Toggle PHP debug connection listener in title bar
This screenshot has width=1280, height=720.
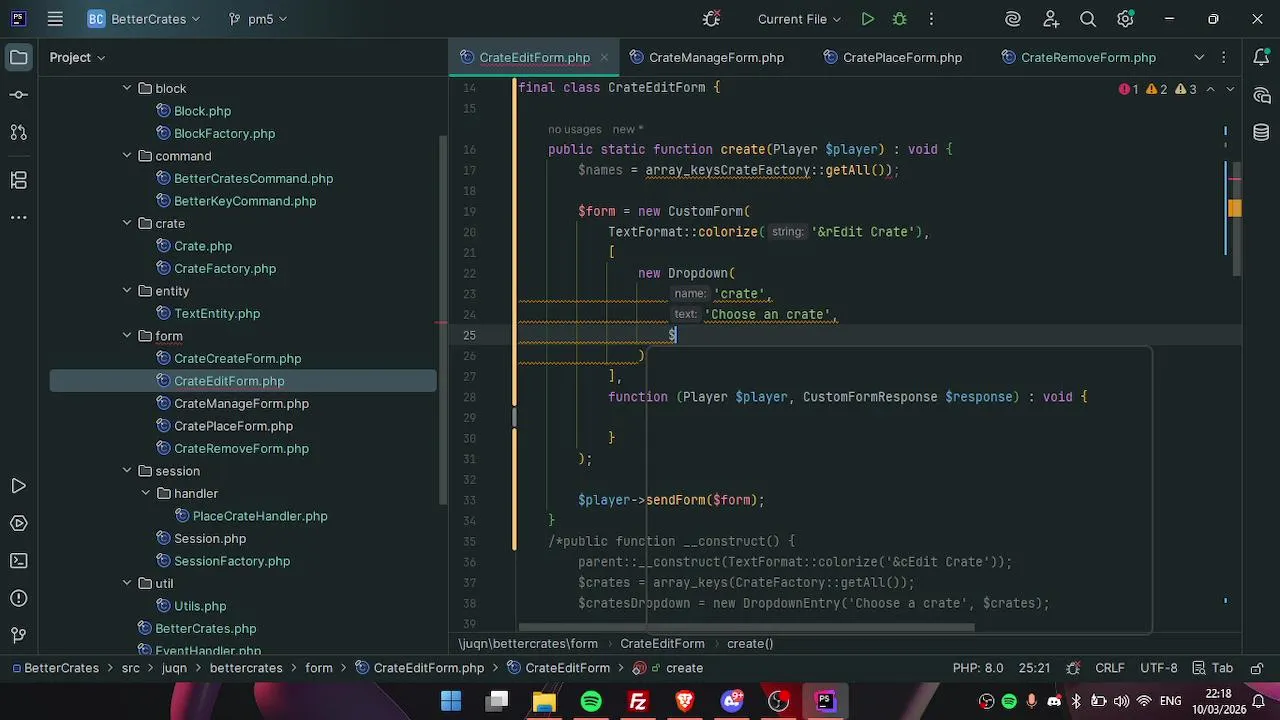(x=711, y=19)
